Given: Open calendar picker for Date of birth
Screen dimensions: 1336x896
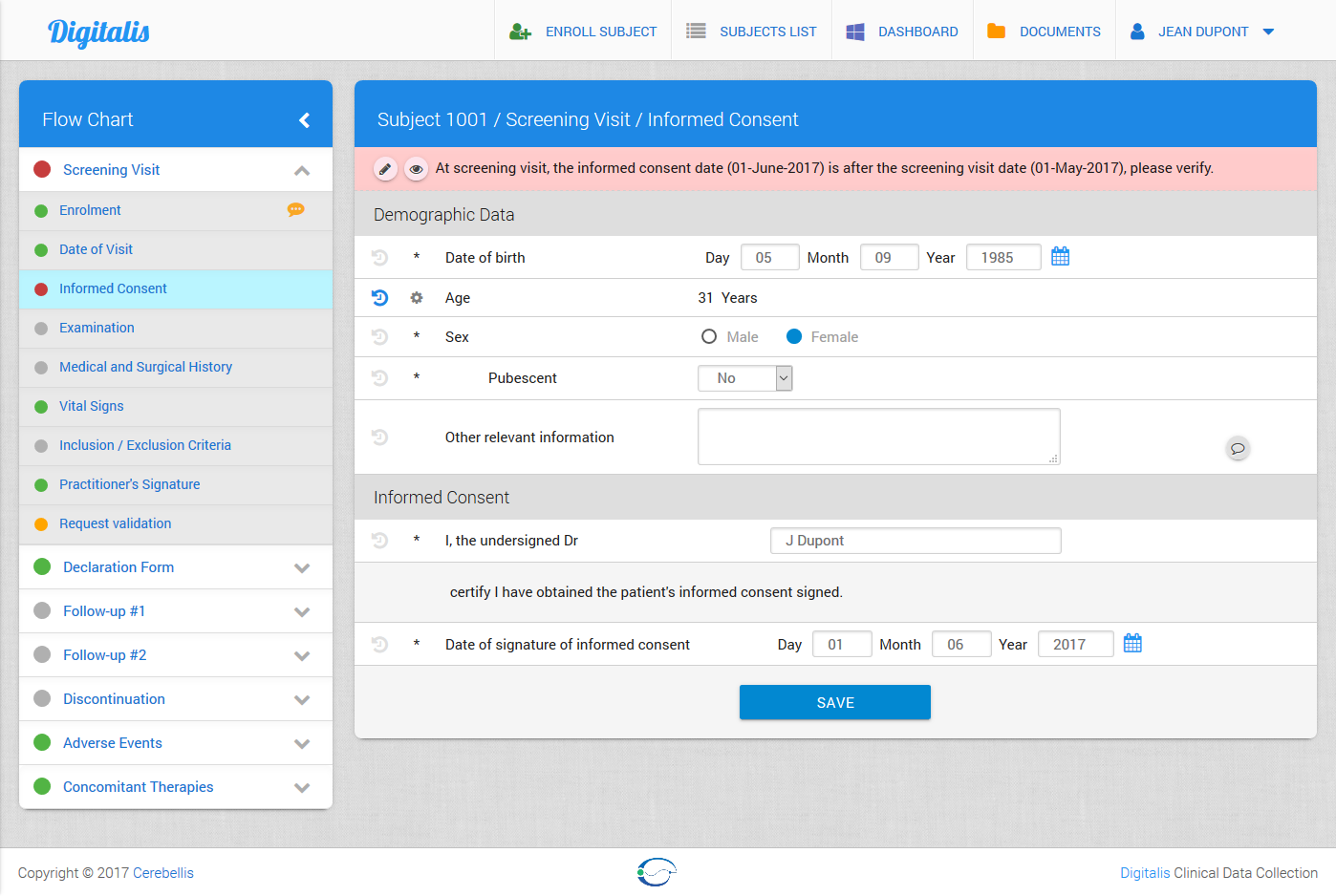Looking at the screenshot, I should click(1061, 257).
